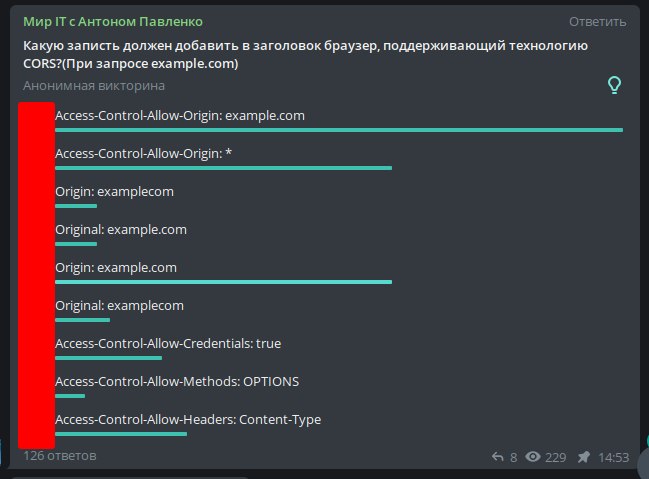Pick the Origin: example.com answer
The width and height of the screenshot is (649, 479).
click(116, 268)
